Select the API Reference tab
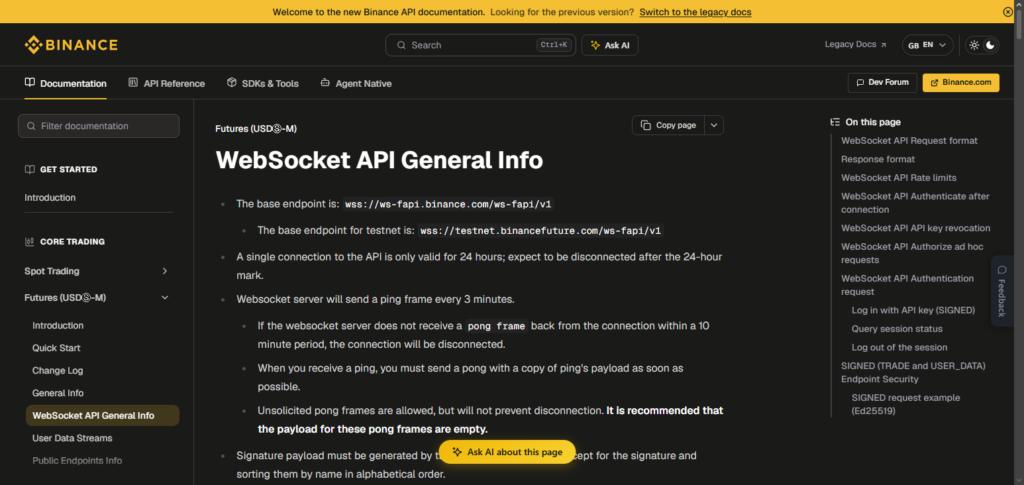 pos(167,84)
